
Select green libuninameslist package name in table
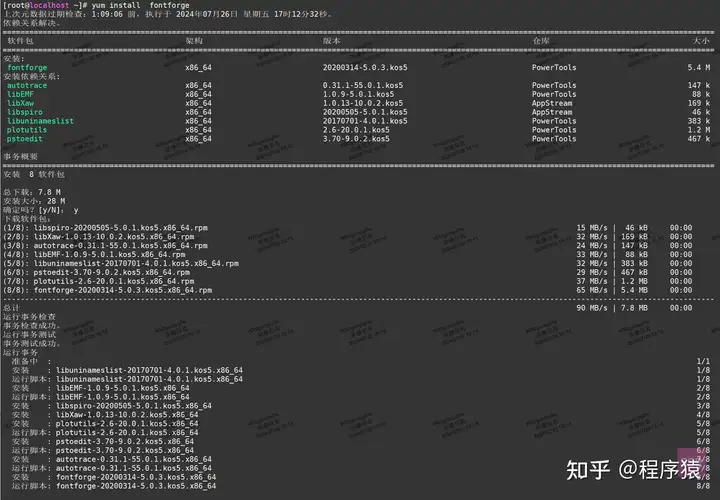pyautogui.click(x=40, y=121)
